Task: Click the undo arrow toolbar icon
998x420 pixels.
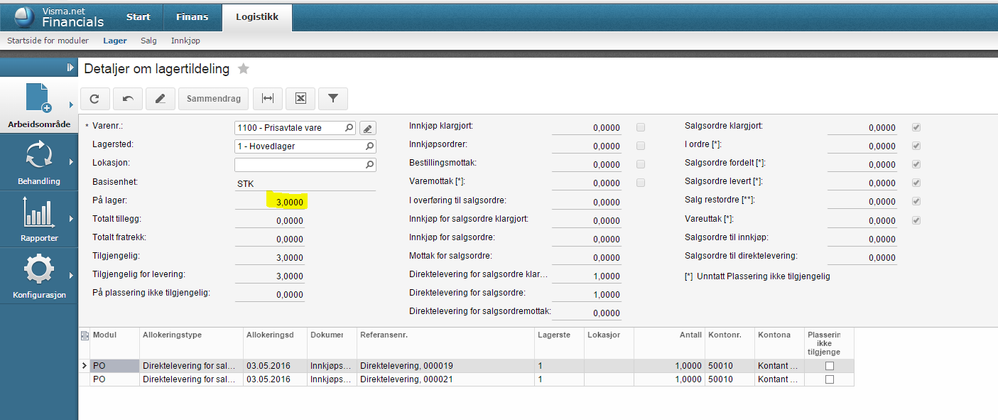Action: (128, 99)
